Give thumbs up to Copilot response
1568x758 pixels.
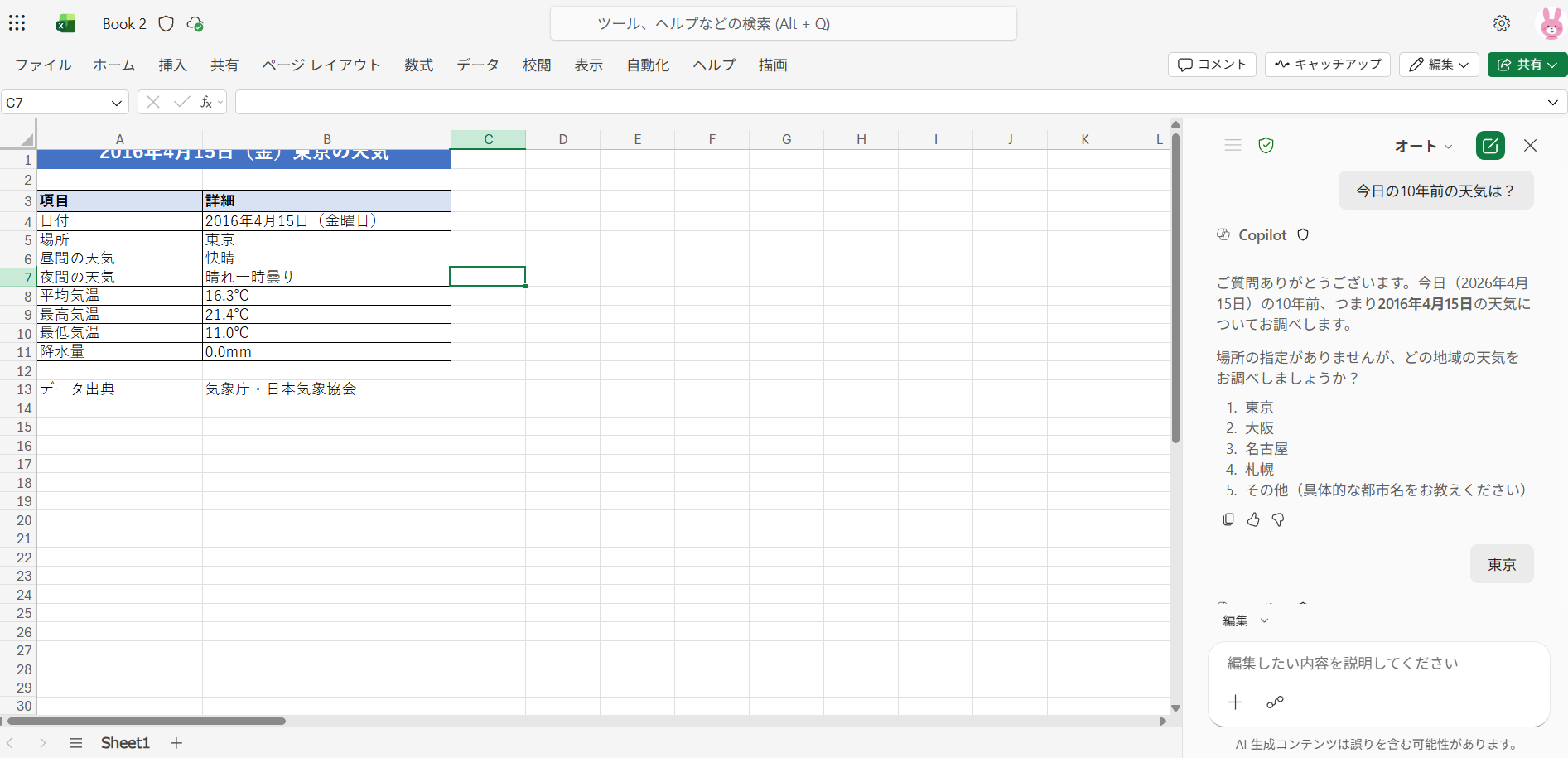pyautogui.click(x=1252, y=519)
